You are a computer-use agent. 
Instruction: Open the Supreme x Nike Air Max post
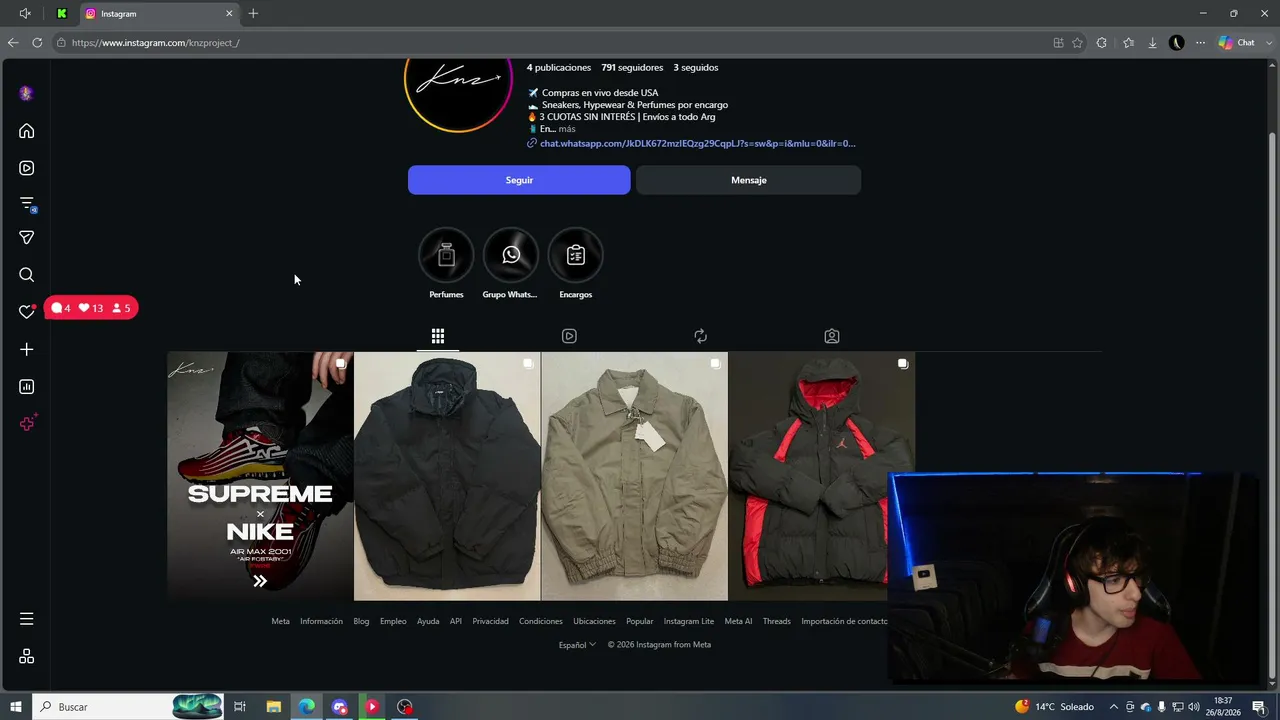coord(260,476)
